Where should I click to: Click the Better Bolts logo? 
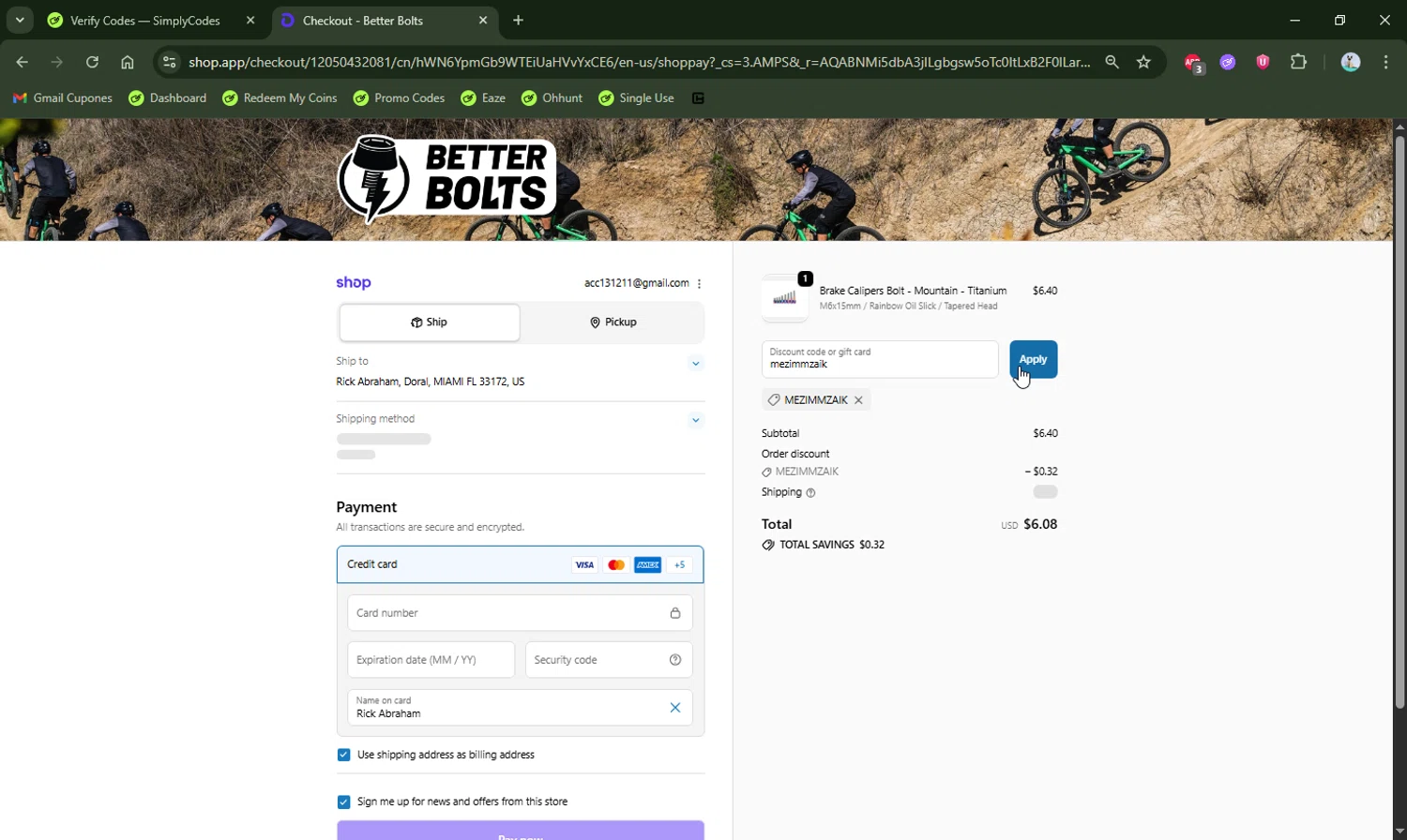point(446,179)
